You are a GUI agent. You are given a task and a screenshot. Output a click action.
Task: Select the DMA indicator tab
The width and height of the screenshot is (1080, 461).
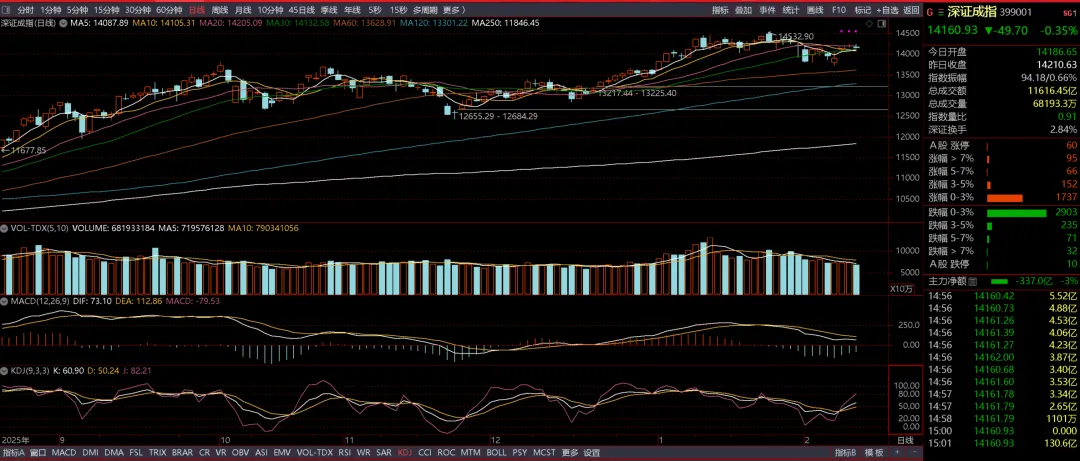tap(113, 453)
